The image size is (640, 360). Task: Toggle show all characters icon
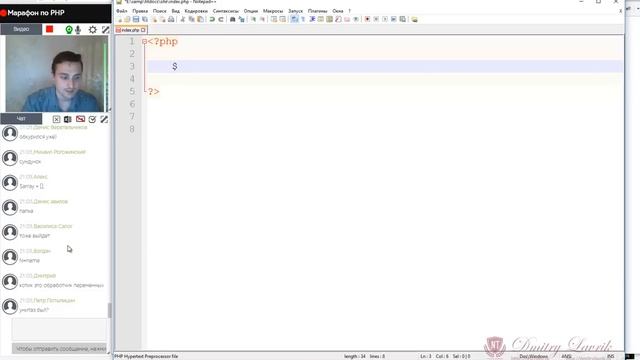pos(303,19)
